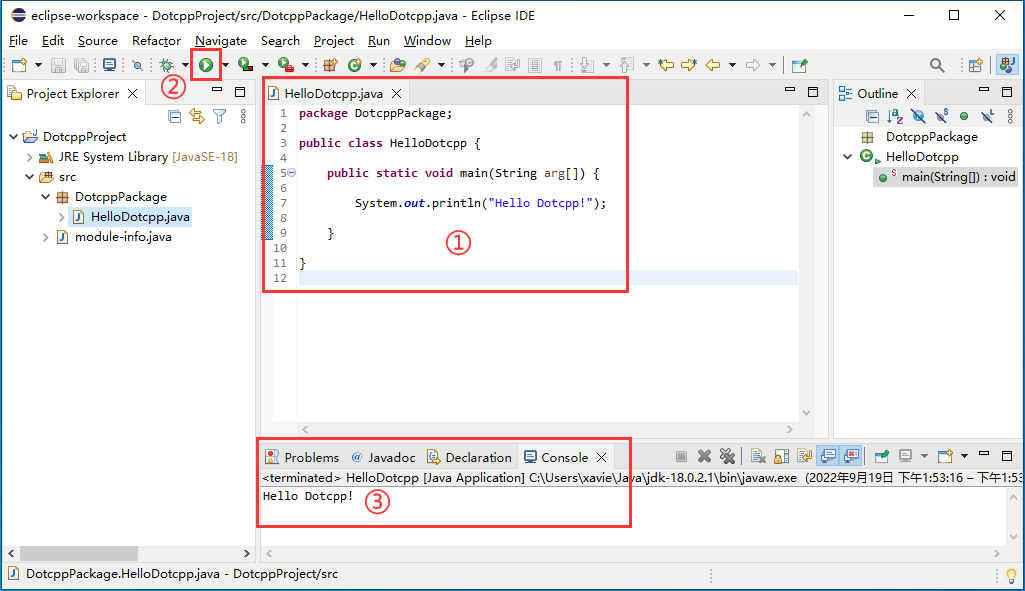Click the toolbar Search magnifier icon

coord(937,65)
